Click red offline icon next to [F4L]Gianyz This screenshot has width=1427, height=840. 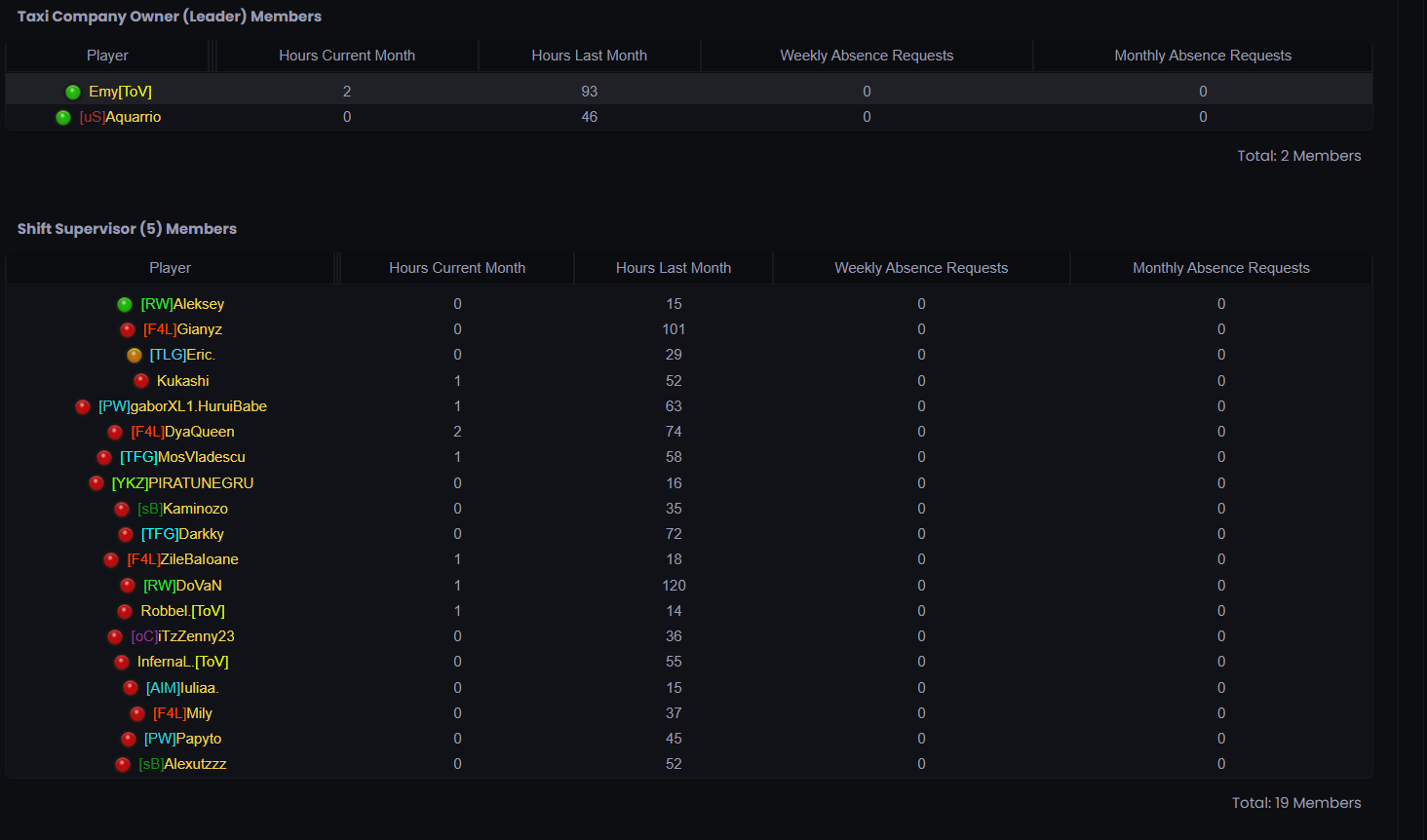coord(128,329)
